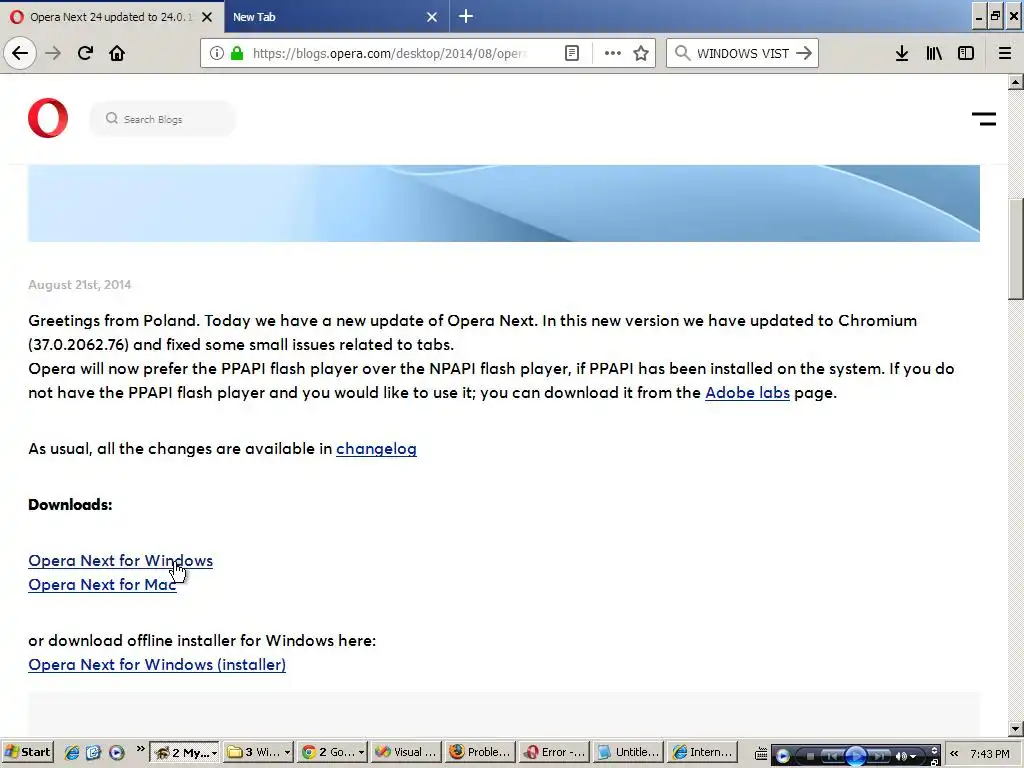Open the '2 My...' taskbar group
Screen dimensions: 1024x768
pyautogui.click(x=185, y=752)
